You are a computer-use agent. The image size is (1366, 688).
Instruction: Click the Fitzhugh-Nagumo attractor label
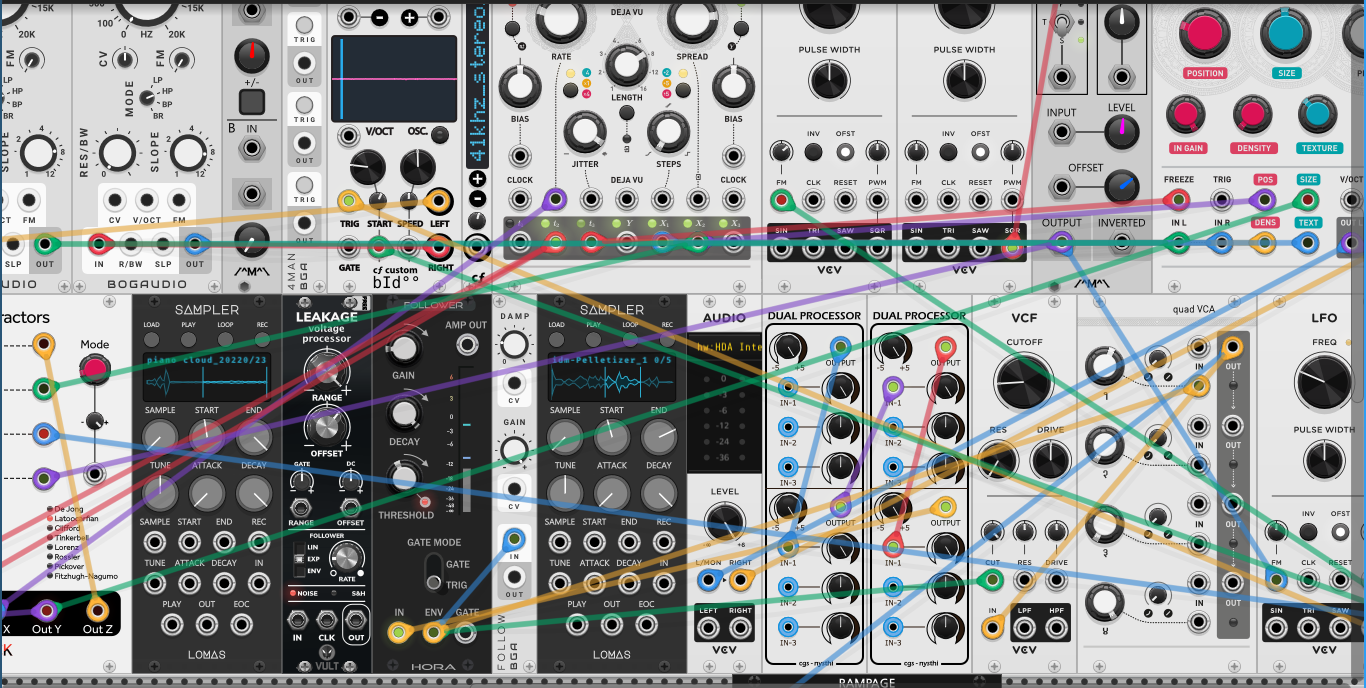[x=85, y=576]
